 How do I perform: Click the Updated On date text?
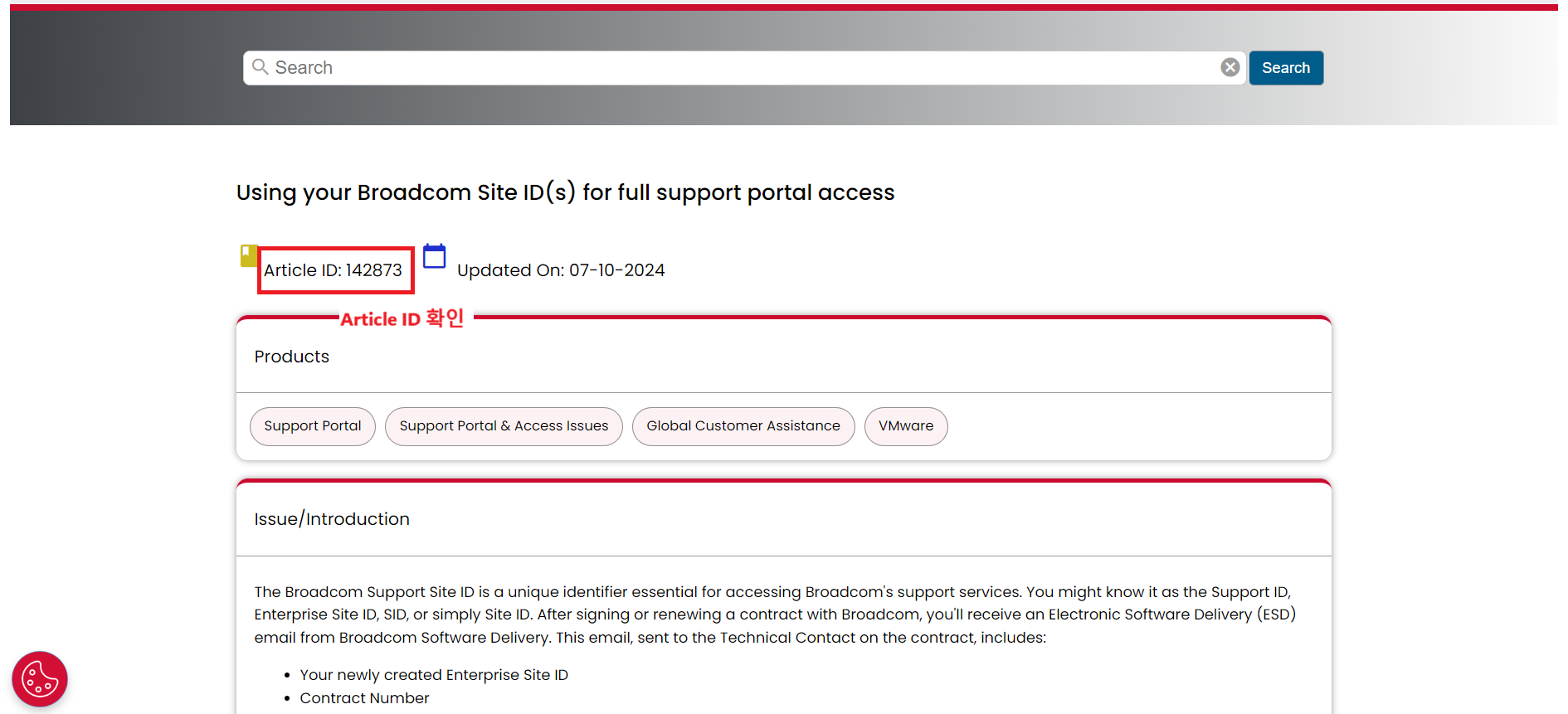[561, 270]
